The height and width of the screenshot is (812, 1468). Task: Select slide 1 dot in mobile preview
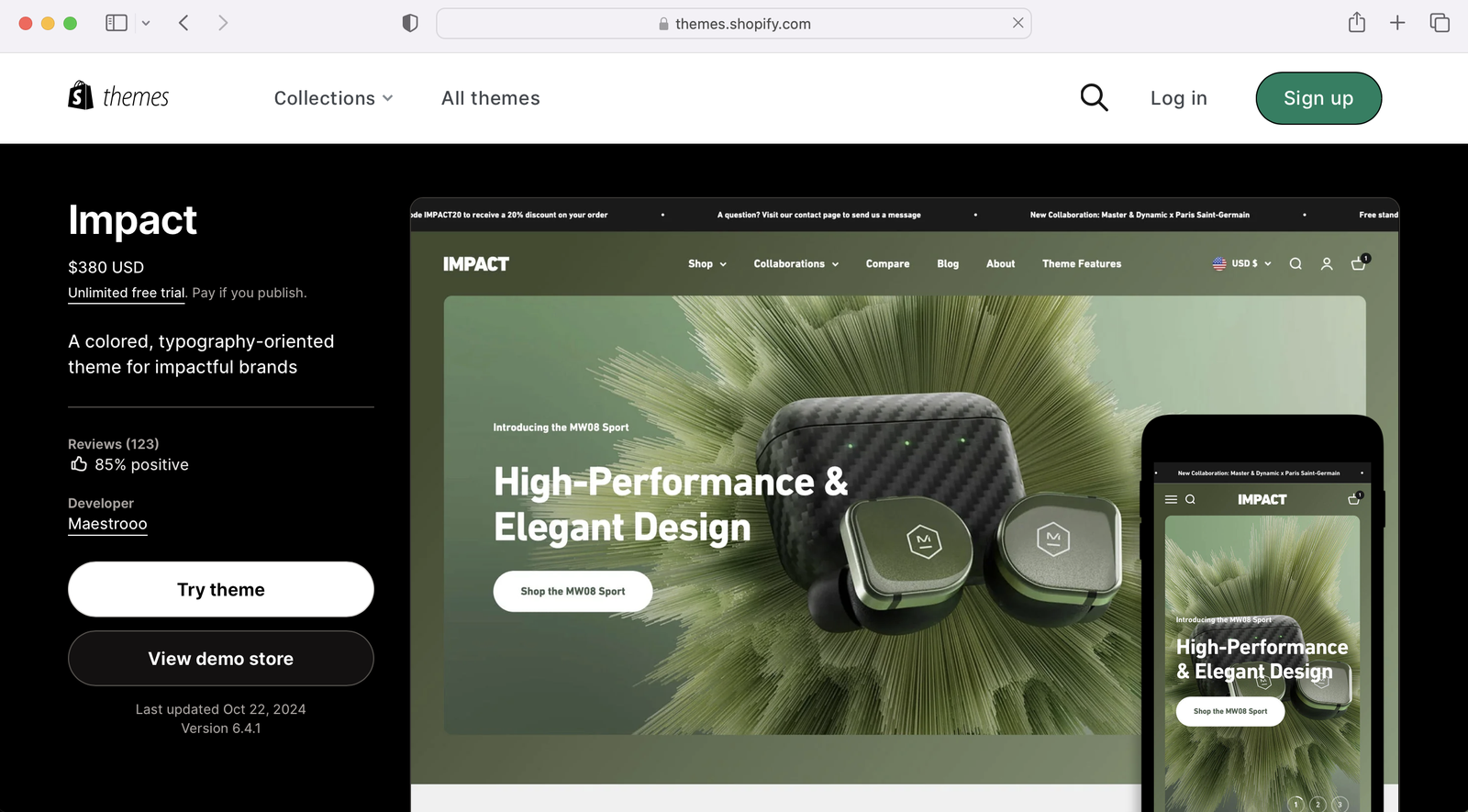[x=1296, y=804]
